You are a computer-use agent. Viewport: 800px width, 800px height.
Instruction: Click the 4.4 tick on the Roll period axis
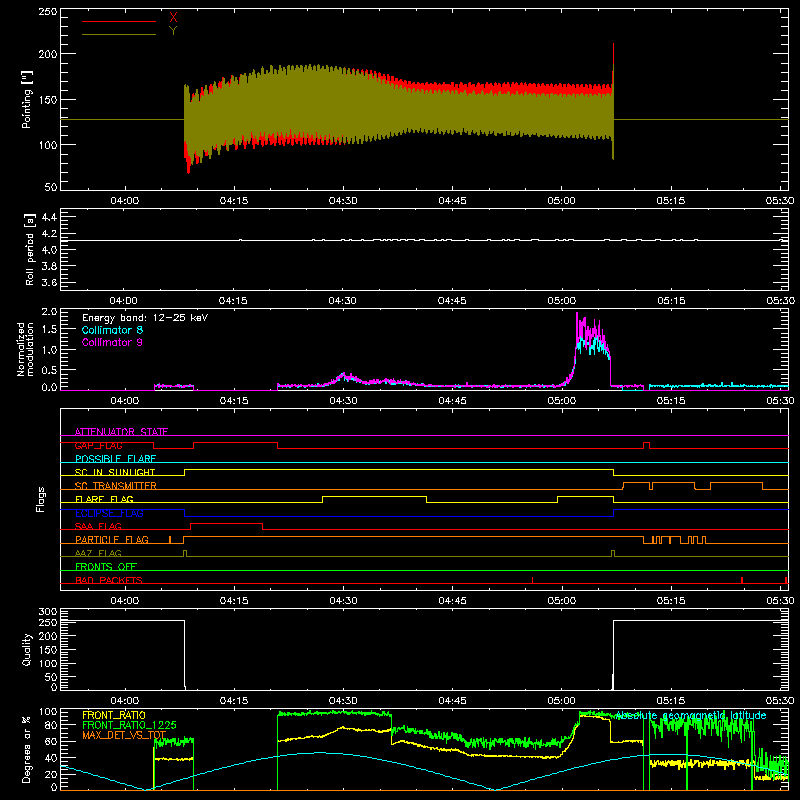click(x=49, y=217)
